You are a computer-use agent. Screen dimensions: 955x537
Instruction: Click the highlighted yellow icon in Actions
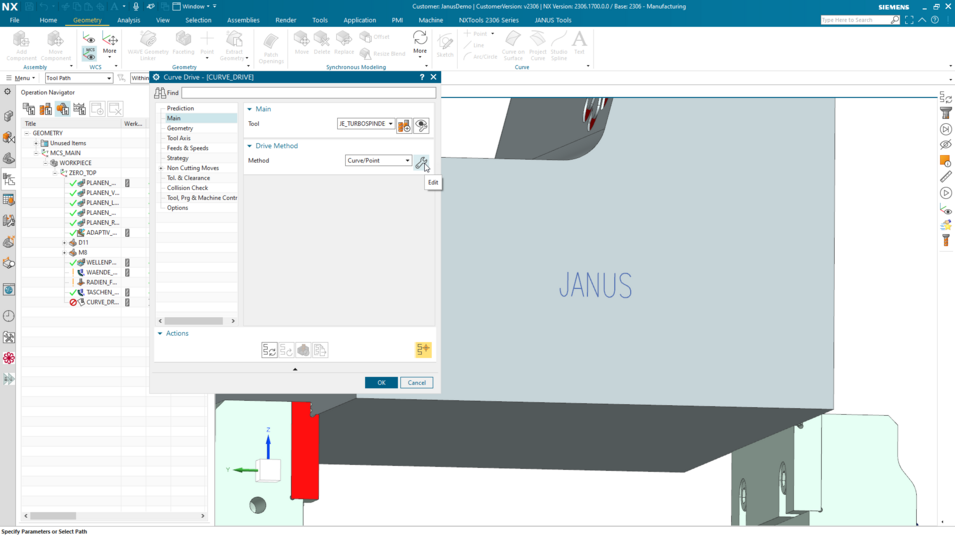423,349
